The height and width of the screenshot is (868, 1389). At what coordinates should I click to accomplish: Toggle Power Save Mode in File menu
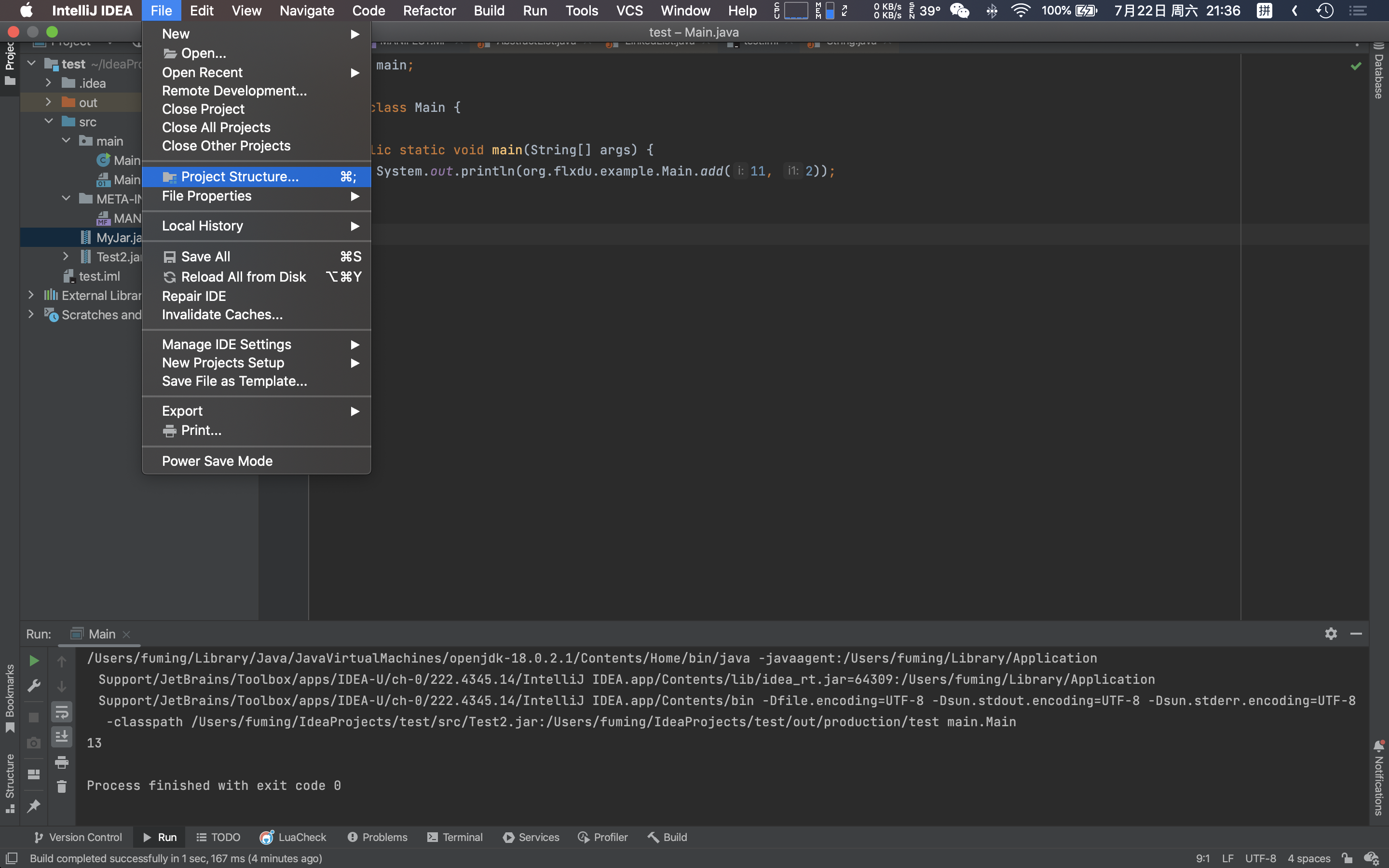218,461
